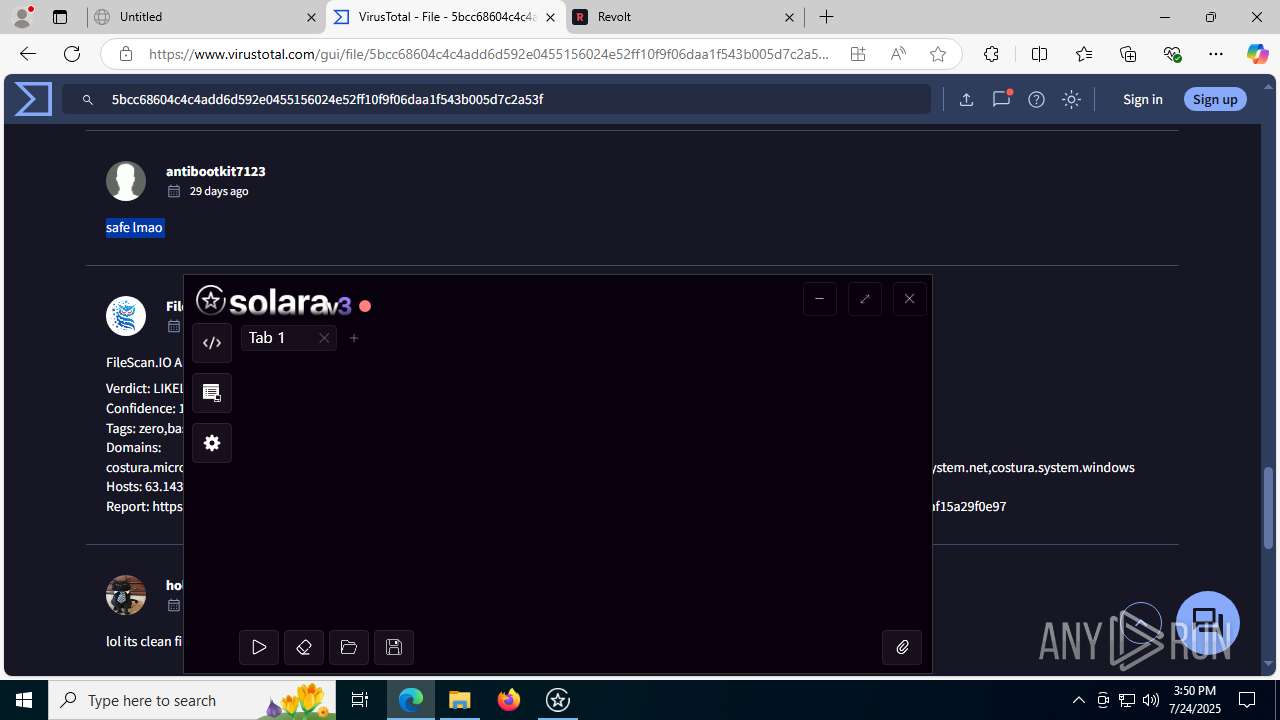Viewport: 1280px width, 720px height.
Task: Open Task View on the taskbar
Action: coord(360,700)
